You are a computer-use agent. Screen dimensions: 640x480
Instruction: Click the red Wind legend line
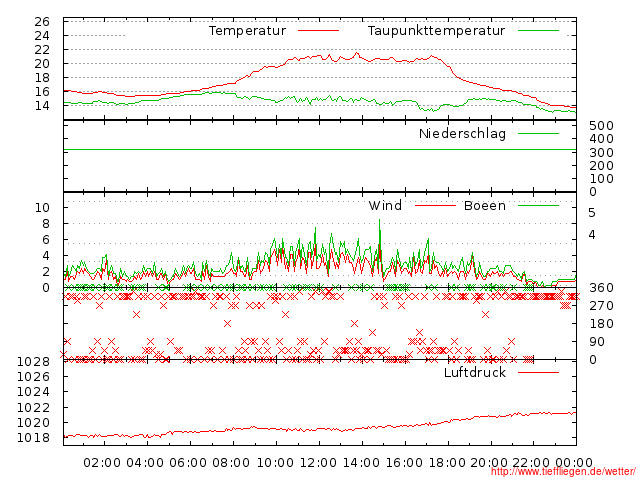click(x=435, y=205)
